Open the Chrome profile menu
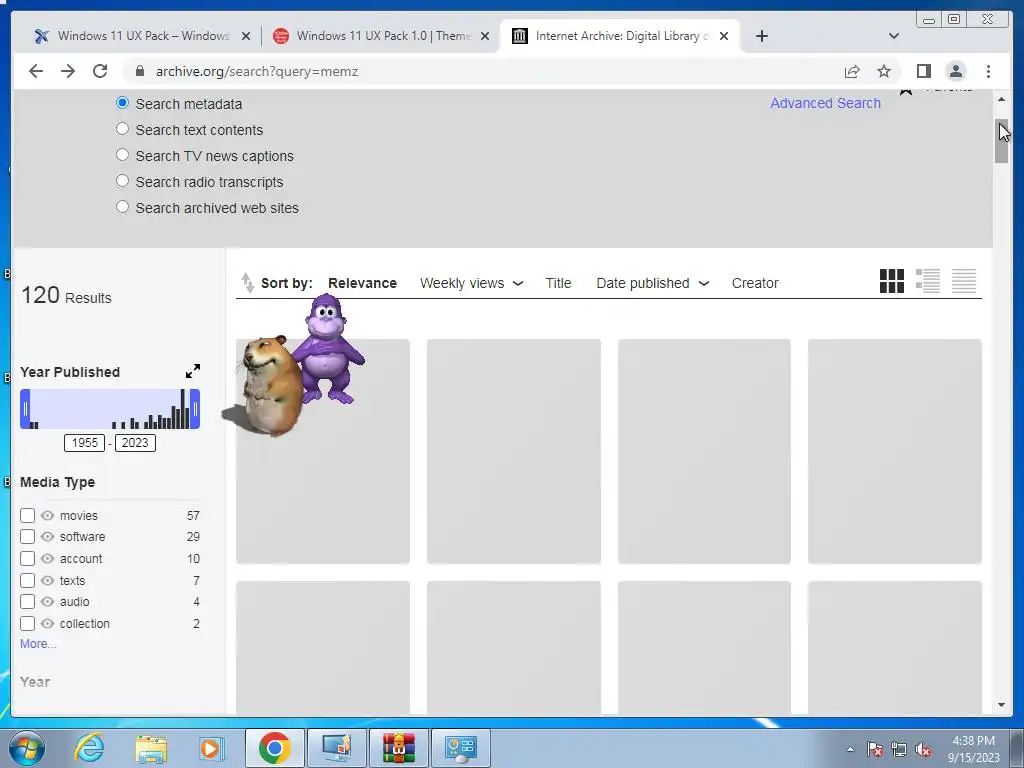 (955, 71)
